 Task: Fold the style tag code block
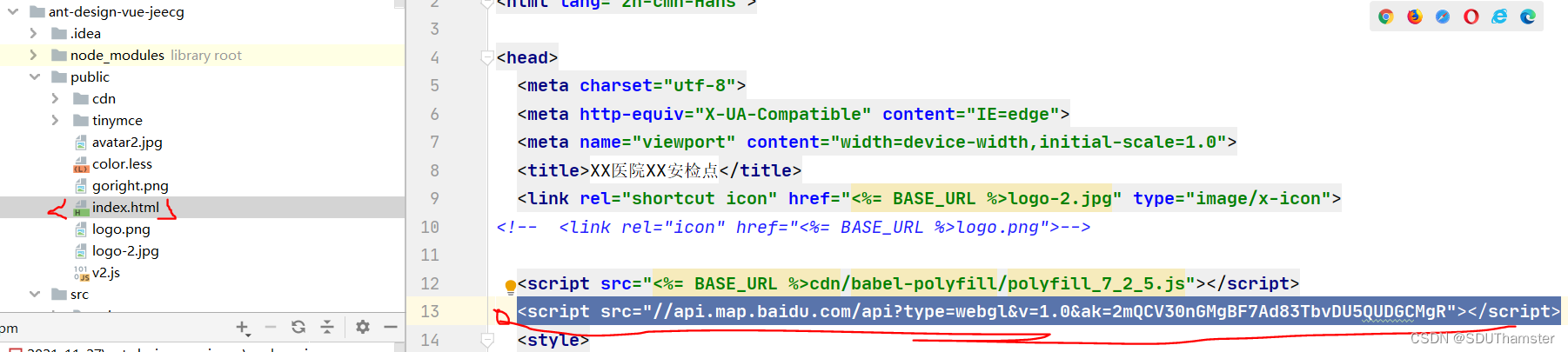487,341
